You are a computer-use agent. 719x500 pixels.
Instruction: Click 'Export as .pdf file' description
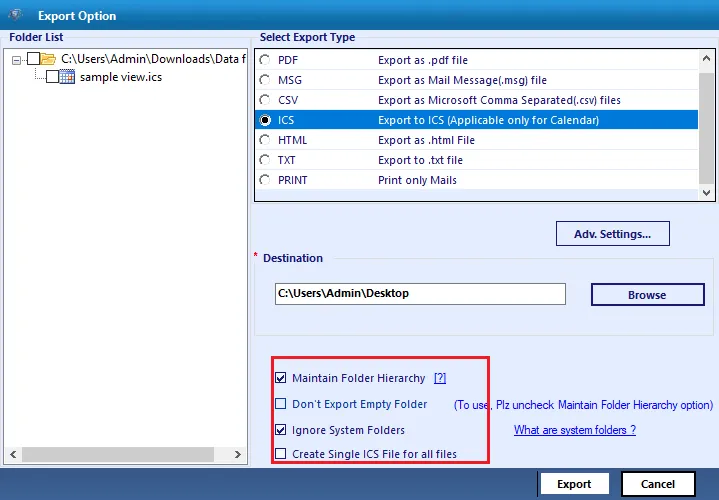coord(423,60)
